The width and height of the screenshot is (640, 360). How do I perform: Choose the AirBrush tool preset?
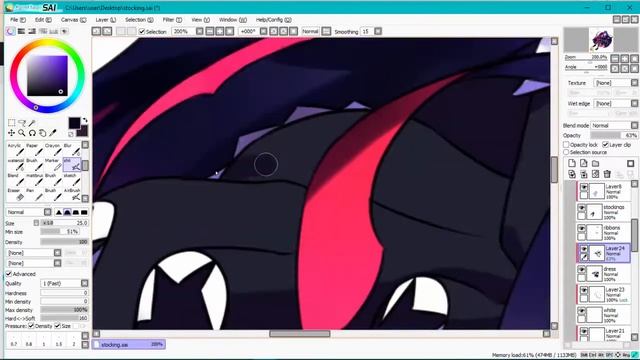pyautogui.click(x=71, y=194)
